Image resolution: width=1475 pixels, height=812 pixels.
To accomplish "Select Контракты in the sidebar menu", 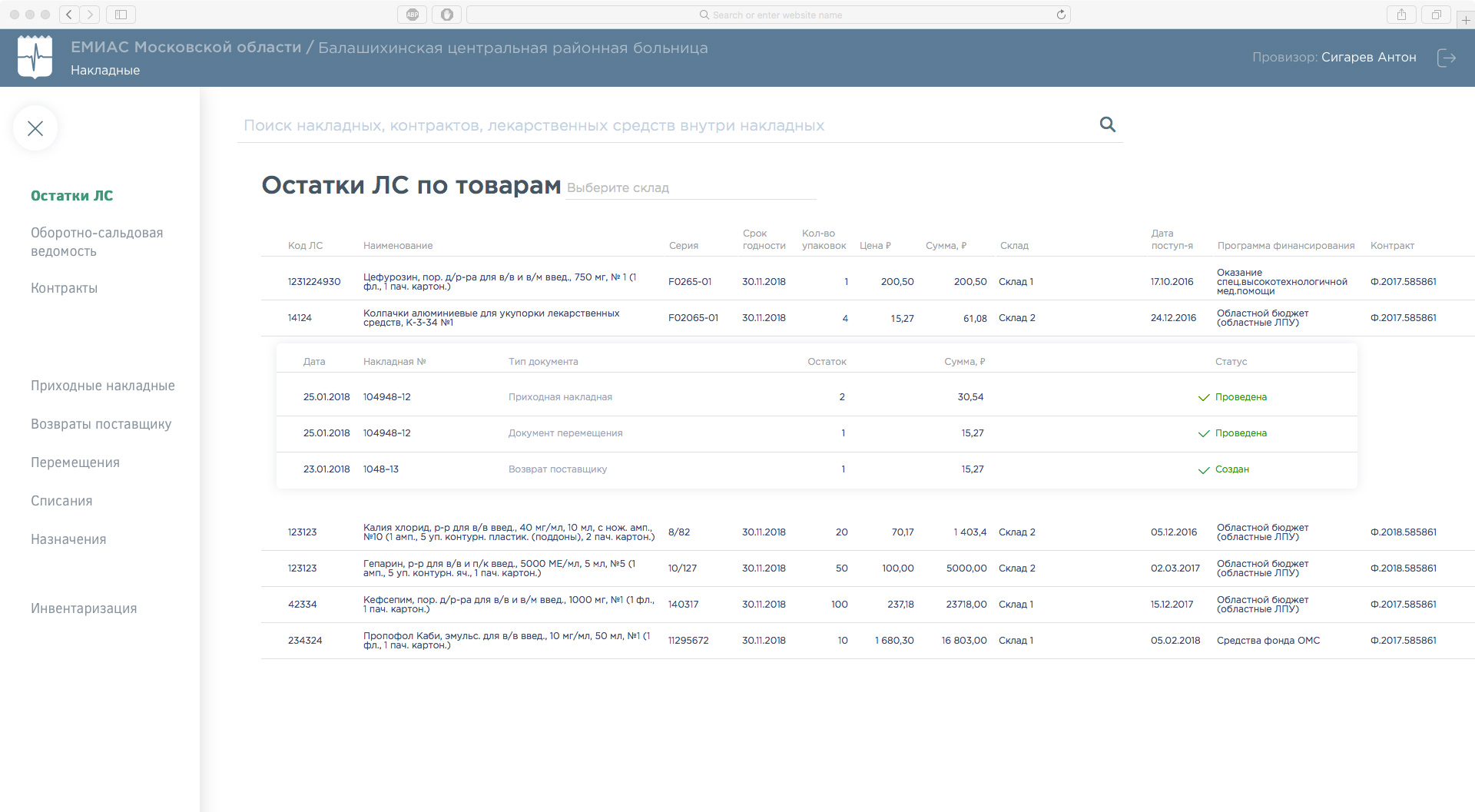I will tap(64, 288).
